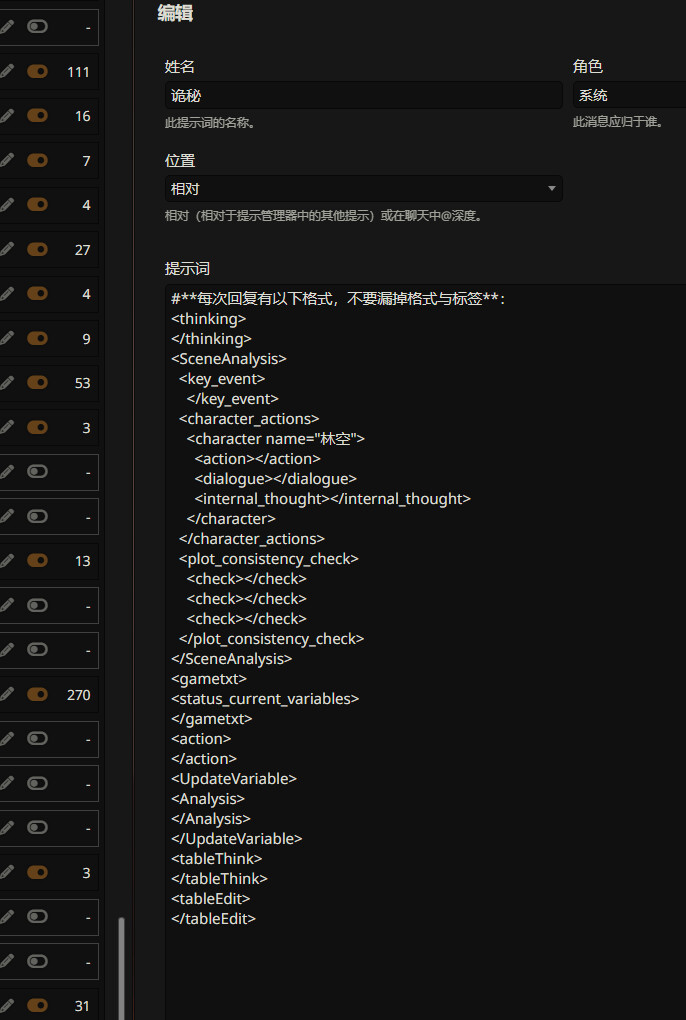Edit the prompt showing 270 tokens
Screen dimensions: 686x1020
click(x=7, y=695)
